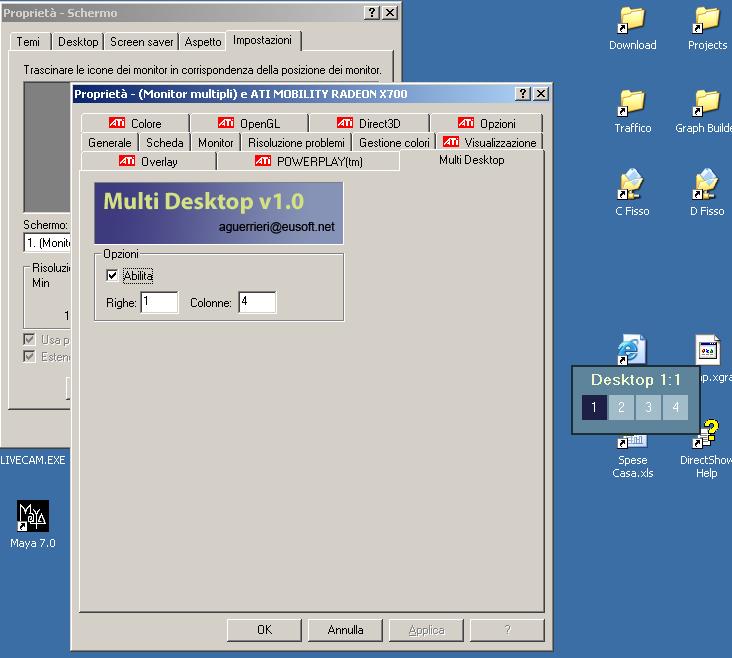Open the Colore ATI tab
The width and height of the screenshot is (732, 658).
(135, 123)
